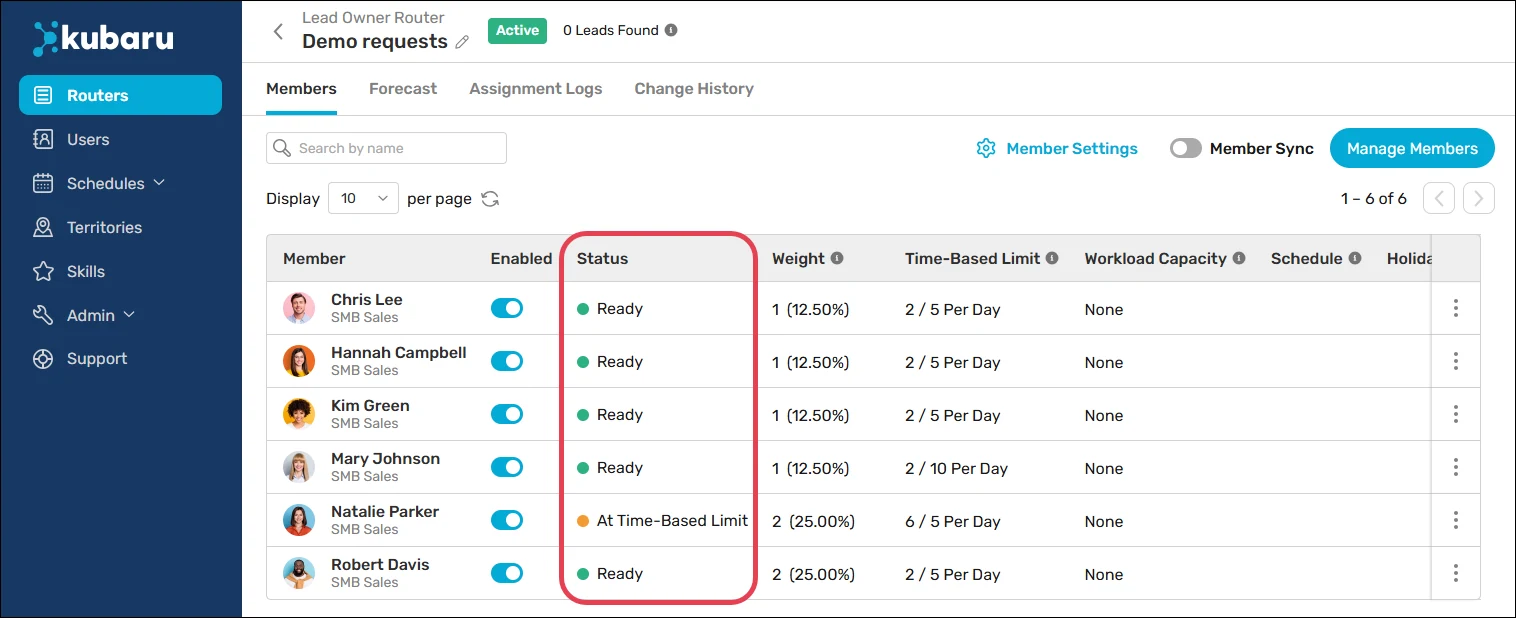
Task: Click the Kubaru logo
Action: [x=104, y=38]
